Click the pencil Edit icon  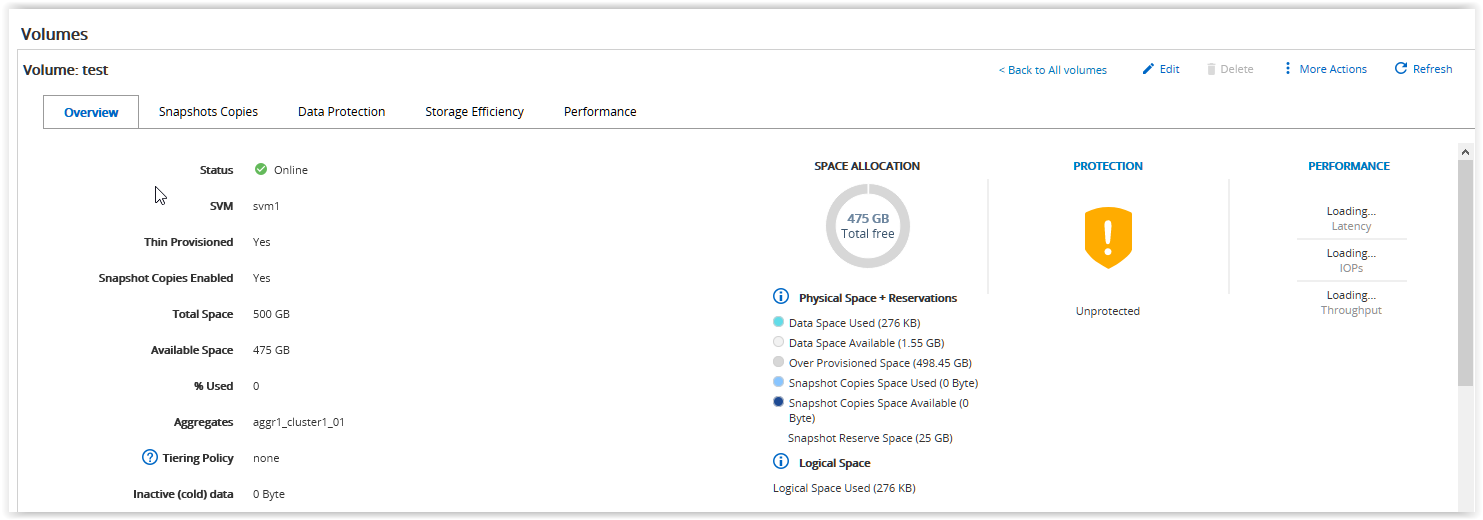(1148, 69)
